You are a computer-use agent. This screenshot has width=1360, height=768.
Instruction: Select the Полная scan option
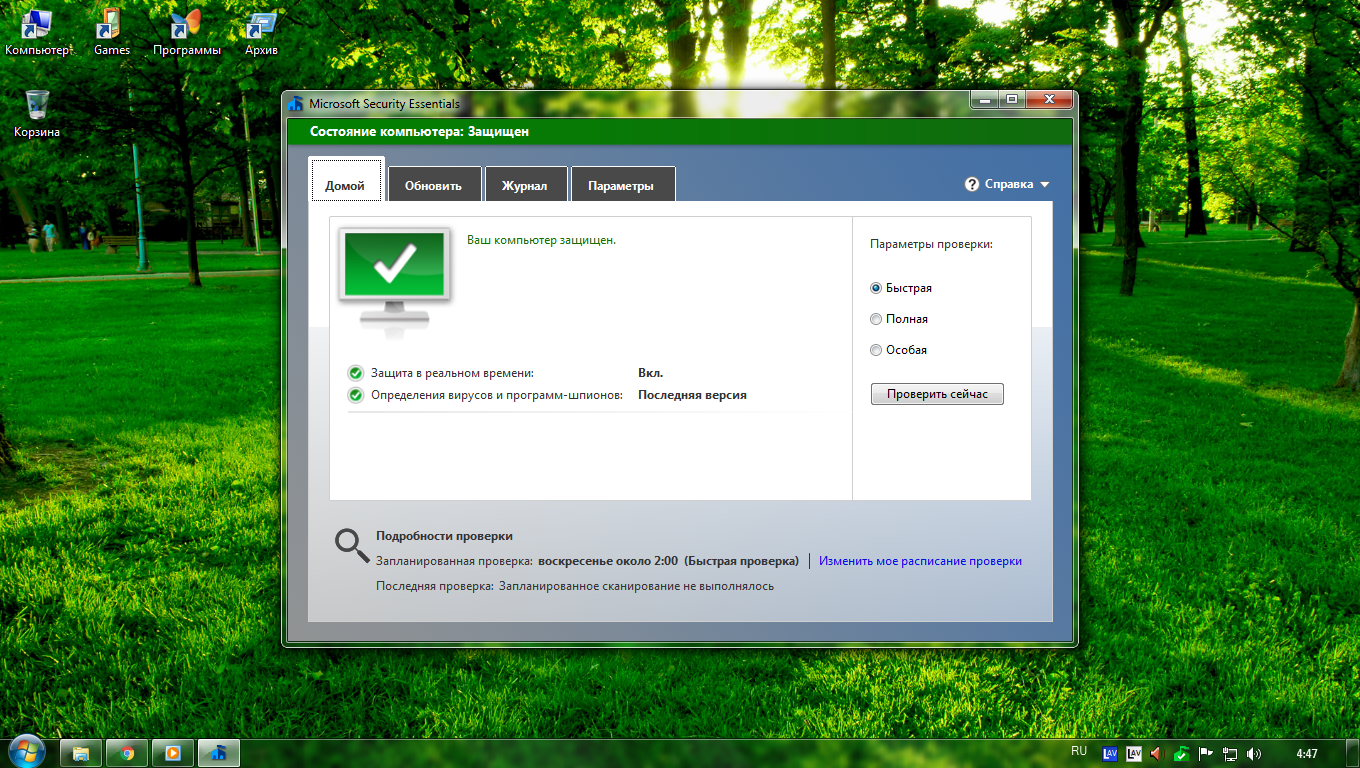pyautogui.click(x=899, y=319)
